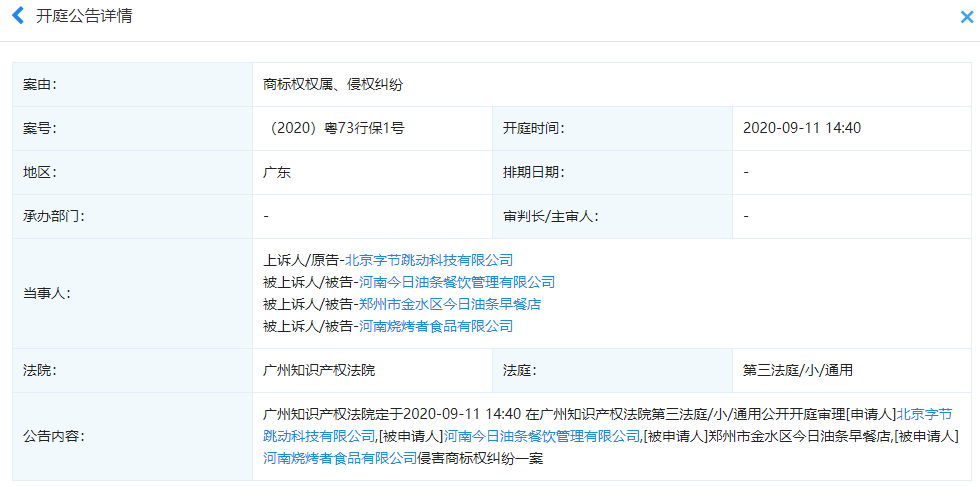980x486 pixels.
Task: Click the hearing time value 2020-09-11 14:40
Action: pos(802,128)
